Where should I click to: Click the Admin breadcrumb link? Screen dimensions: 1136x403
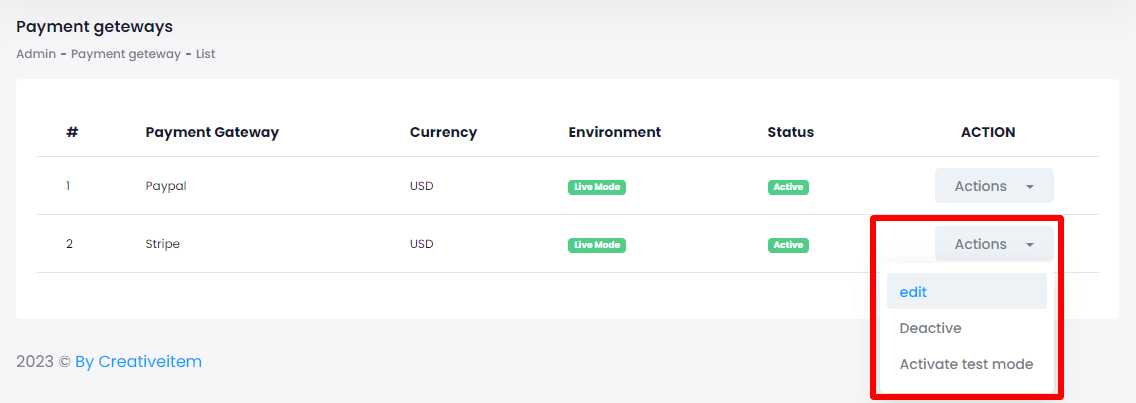click(36, 54)
